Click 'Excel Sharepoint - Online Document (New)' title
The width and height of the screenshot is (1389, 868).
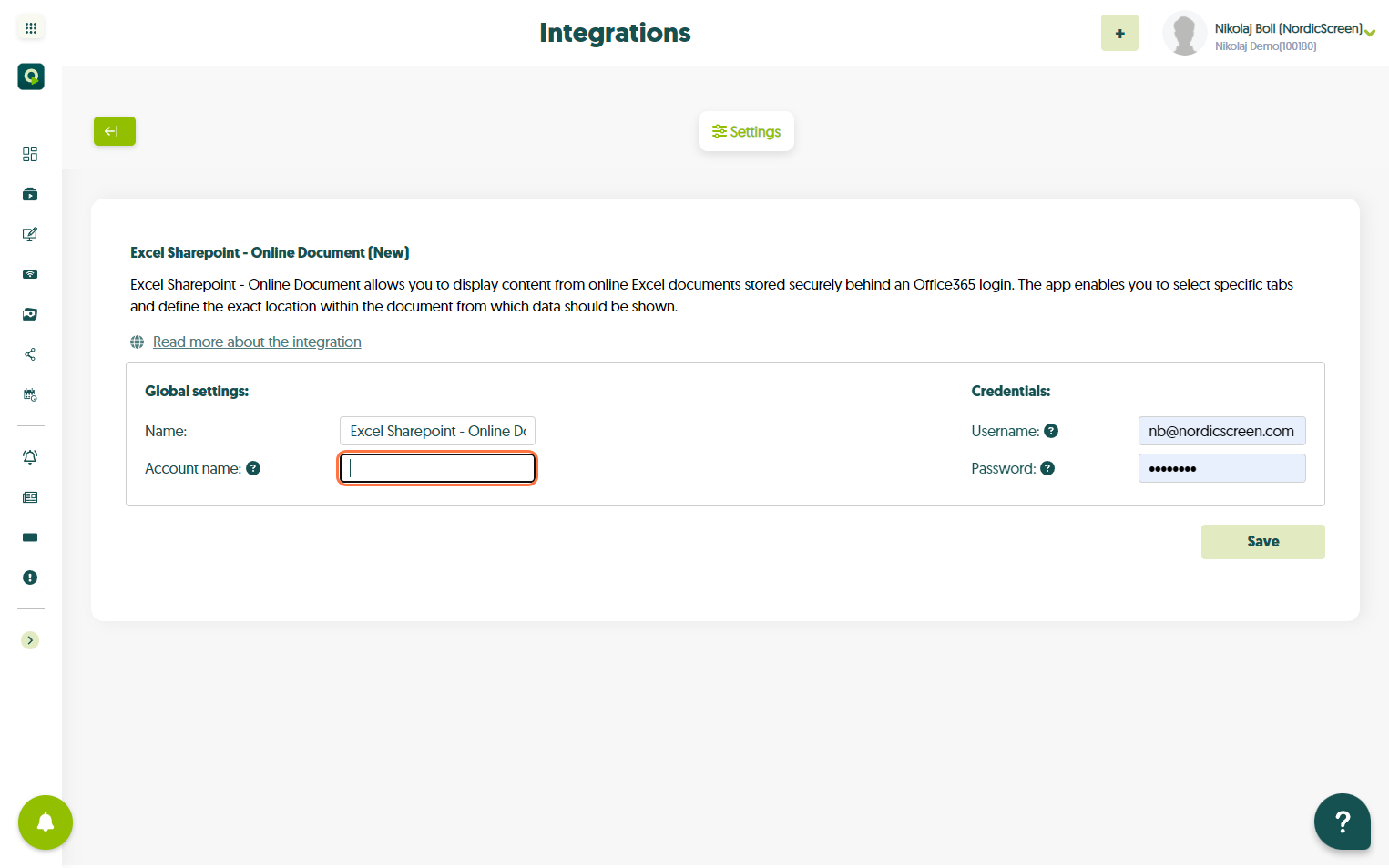[270, 252]
